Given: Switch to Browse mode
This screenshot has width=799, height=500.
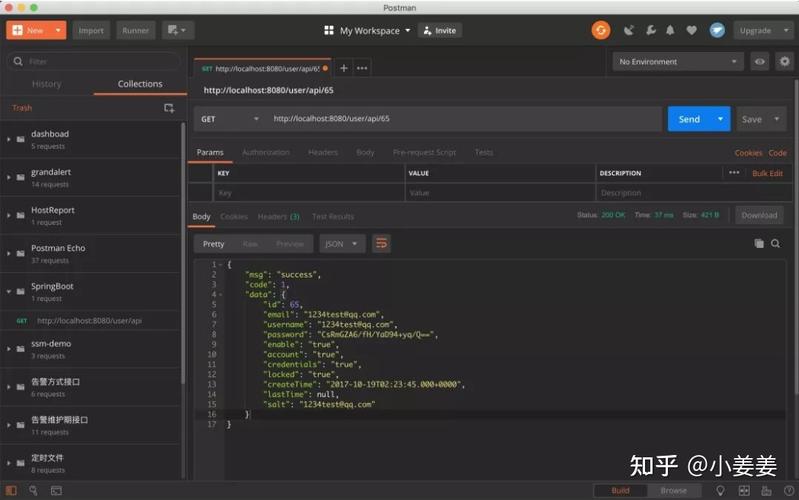Looking at the screenshot, I should click(673, 491).
